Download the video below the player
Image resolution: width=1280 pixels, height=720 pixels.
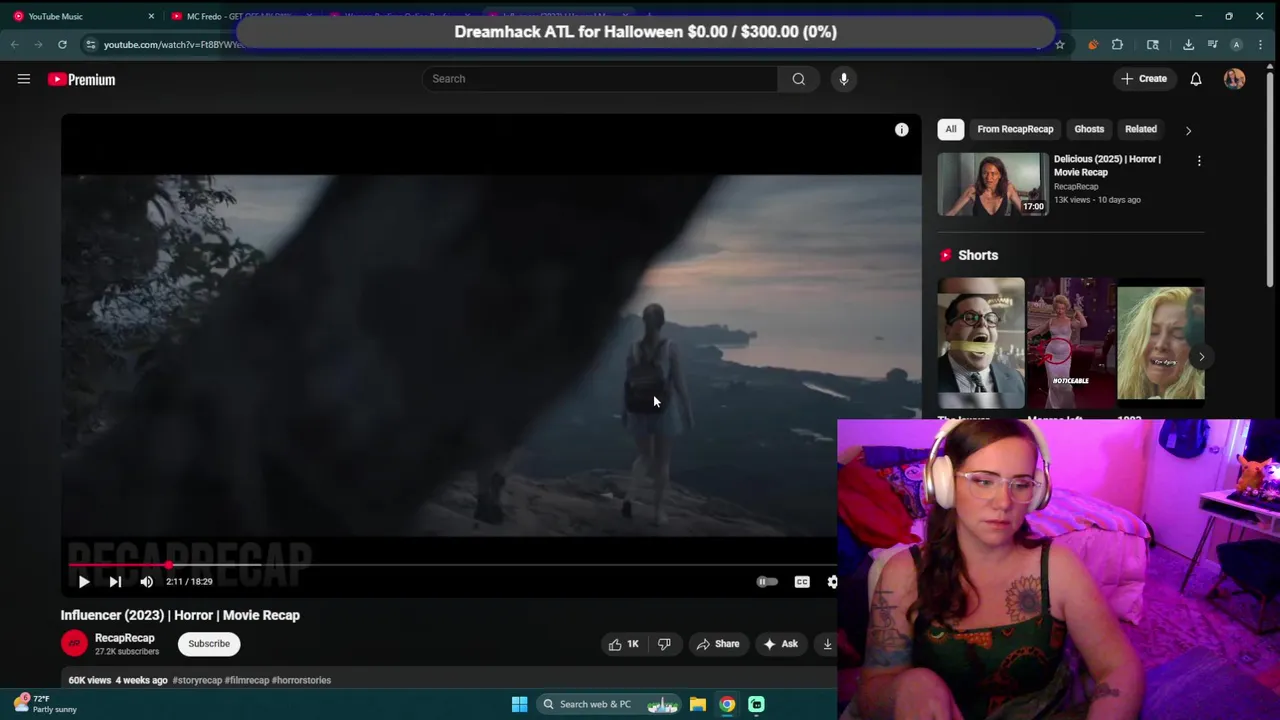(x=827, y=644)
